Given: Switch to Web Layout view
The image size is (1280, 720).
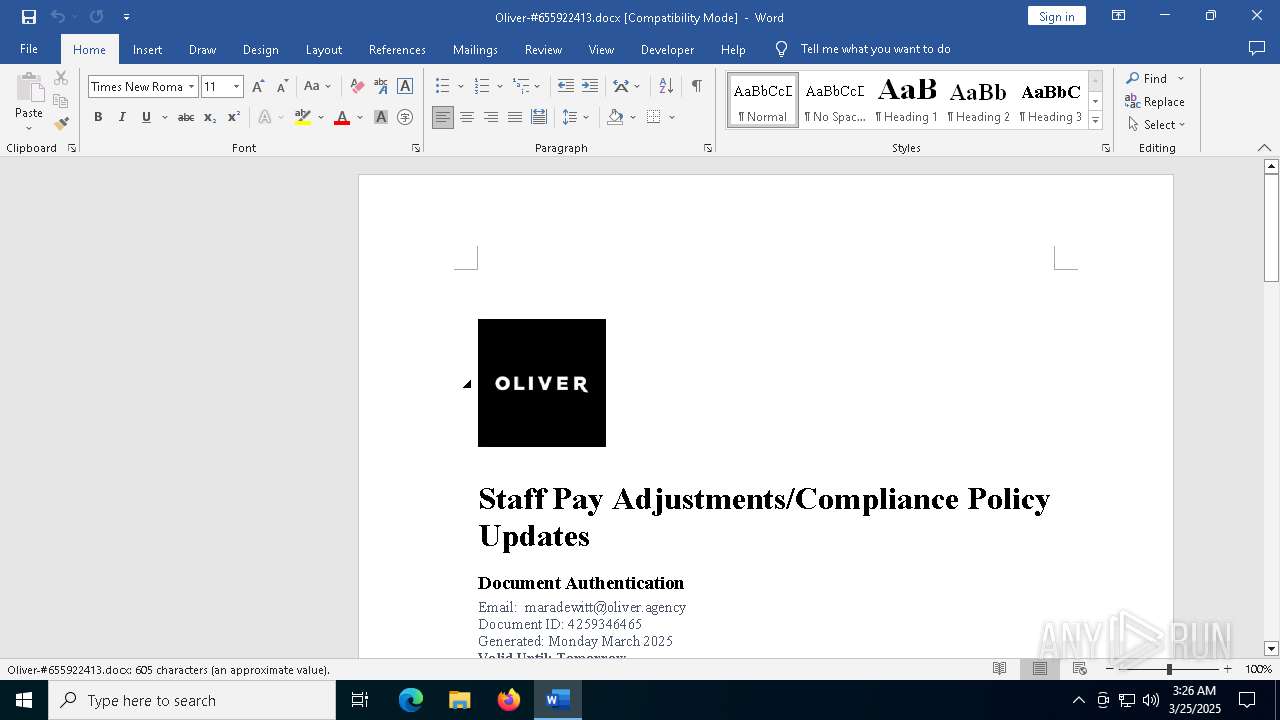Looking at the screenshot, I should pyautogui.click(x=1080, y=669).
